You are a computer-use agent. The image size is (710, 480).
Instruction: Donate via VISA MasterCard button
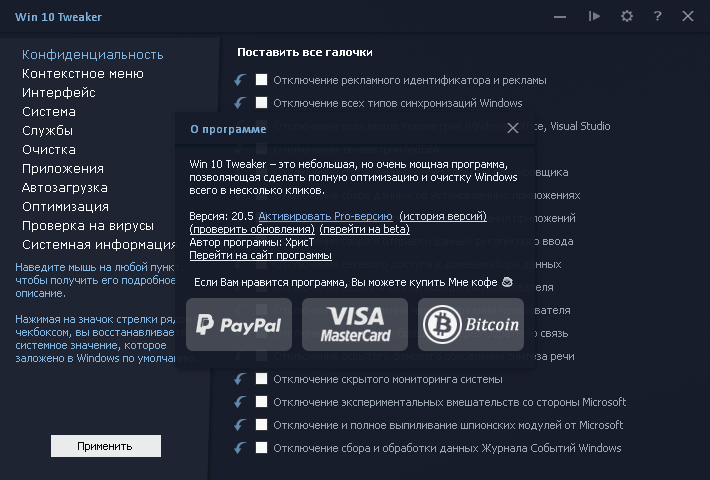[355, 324]
